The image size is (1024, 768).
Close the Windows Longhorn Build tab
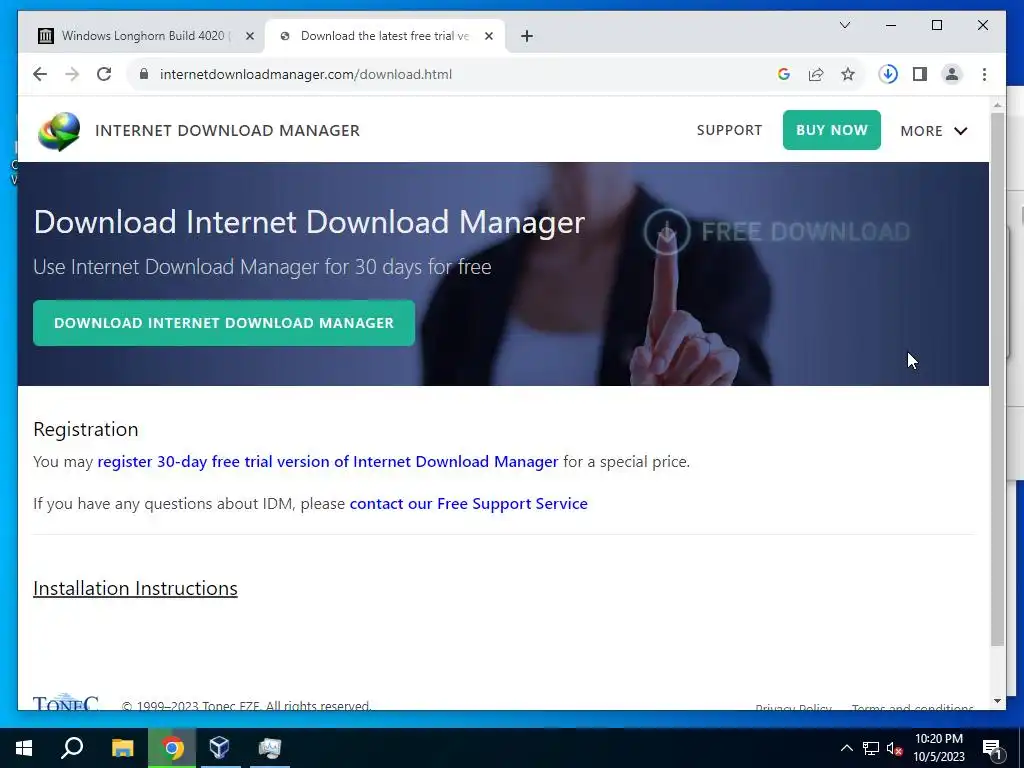pyautogui.click(x=249, y=36)
